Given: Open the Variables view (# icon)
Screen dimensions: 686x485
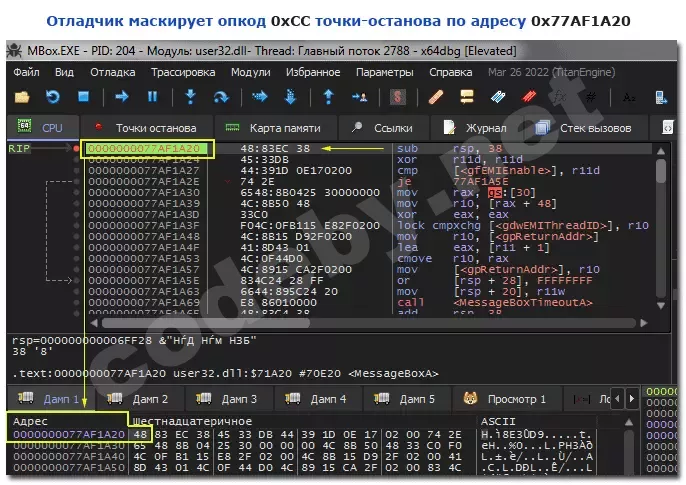Looking at the screenshot, I should (591, 97).
